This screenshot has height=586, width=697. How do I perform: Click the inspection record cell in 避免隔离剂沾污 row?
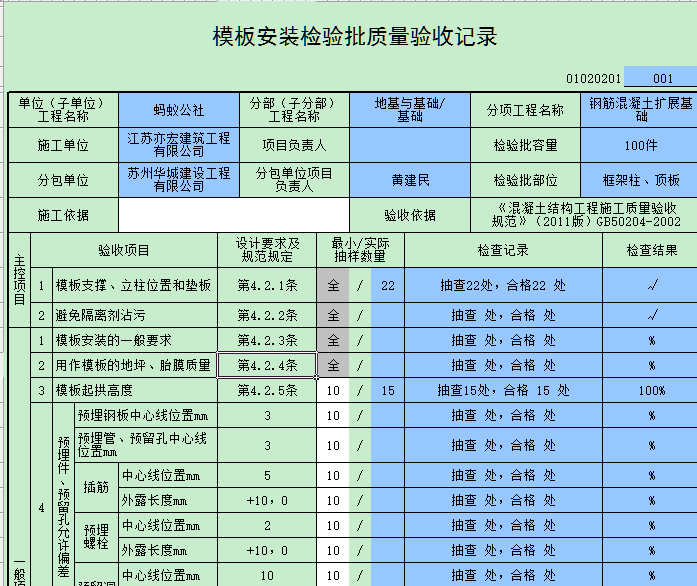tap(503, 315)
